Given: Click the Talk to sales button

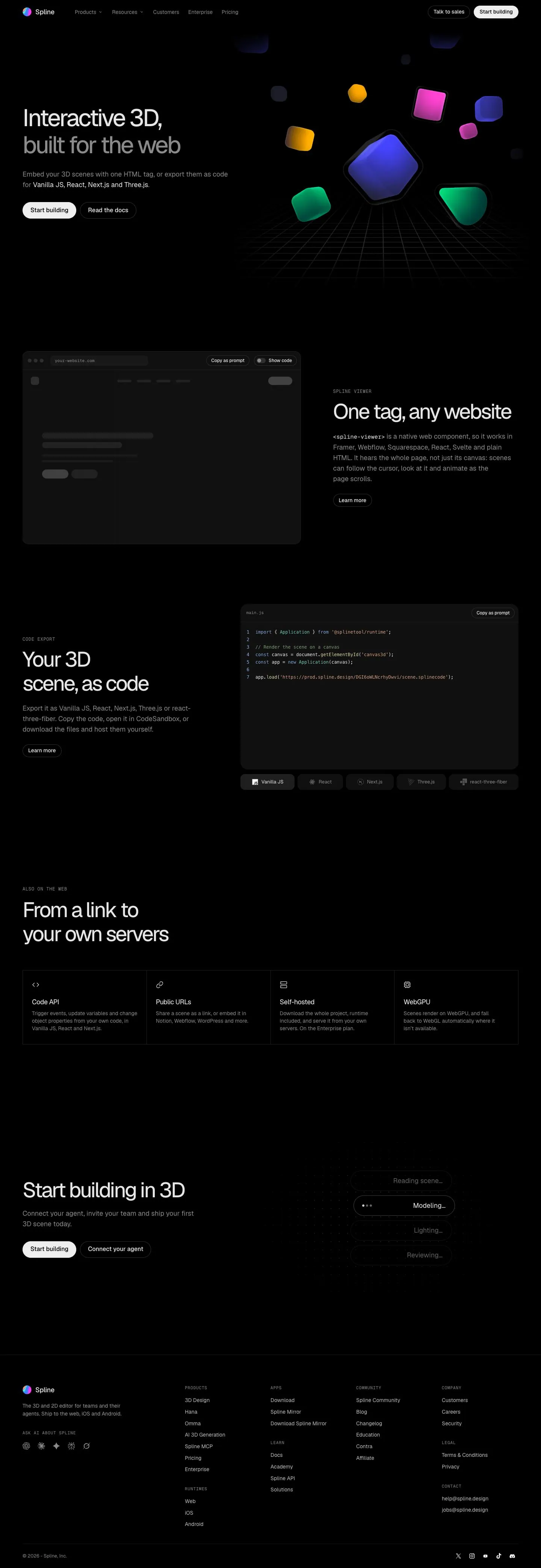Looking at the screenshot, I should (449, 12).
